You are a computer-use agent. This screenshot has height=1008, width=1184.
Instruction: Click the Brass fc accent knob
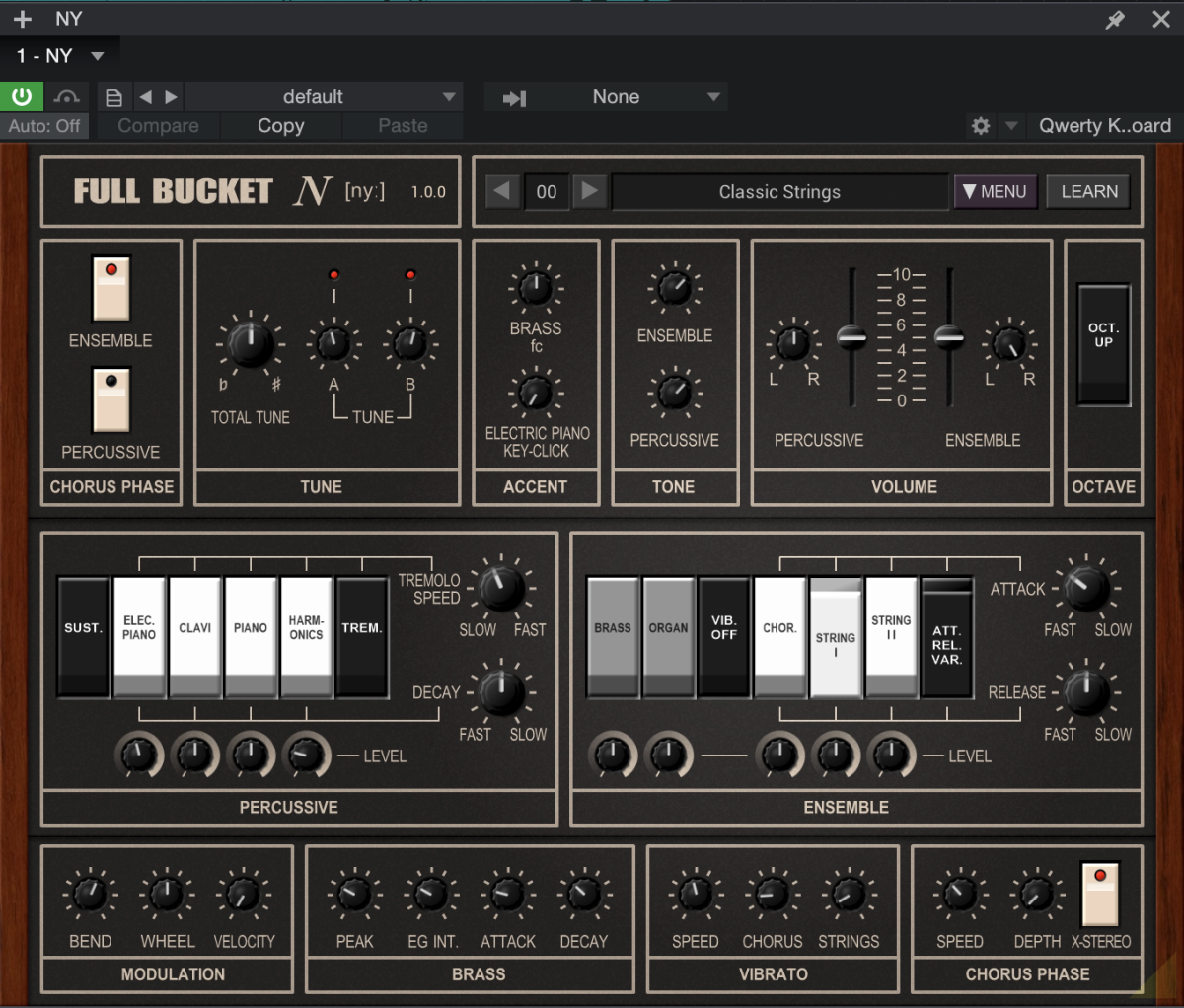(x=536, y=289)
